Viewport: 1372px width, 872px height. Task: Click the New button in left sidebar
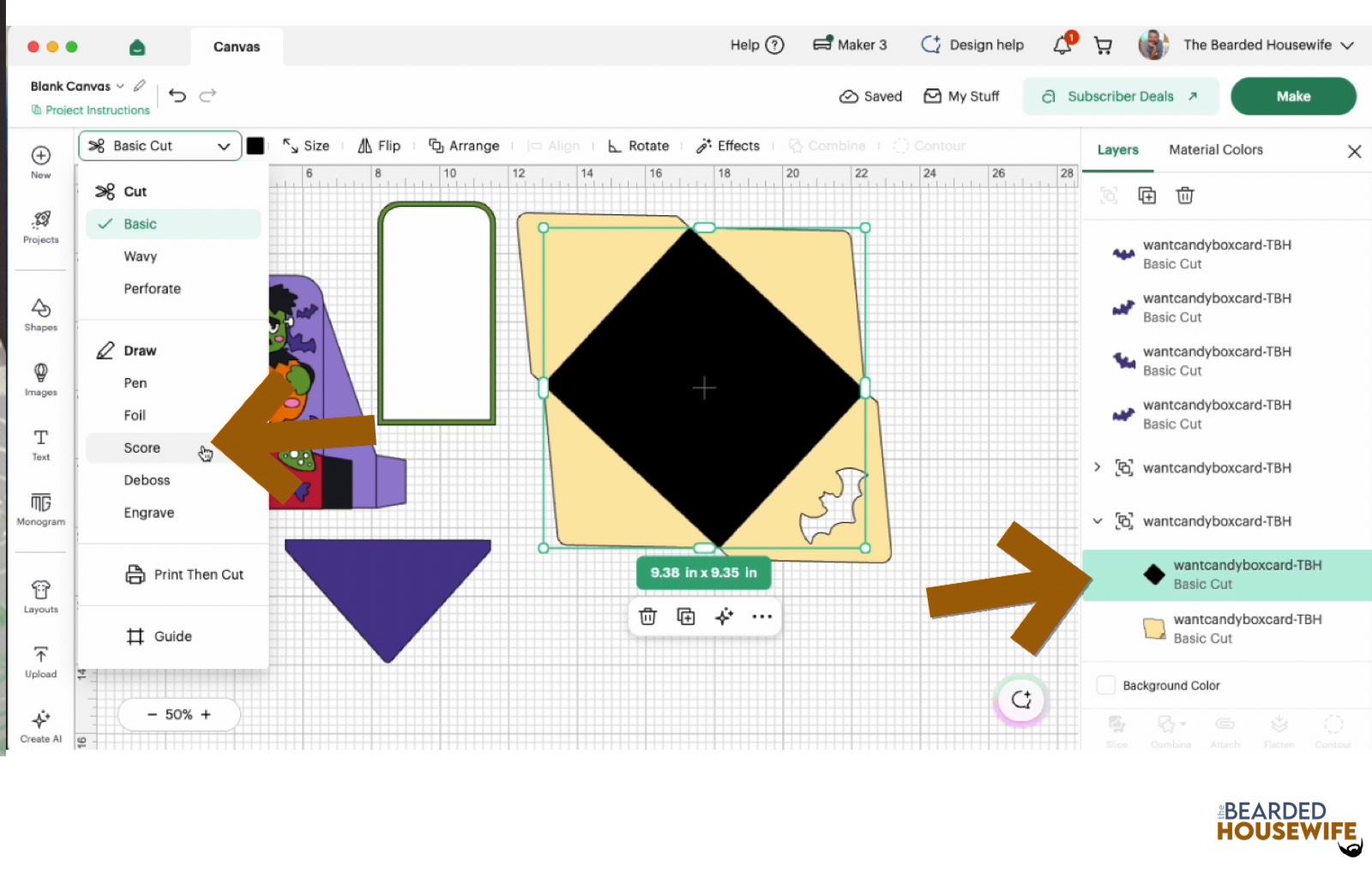40,162
